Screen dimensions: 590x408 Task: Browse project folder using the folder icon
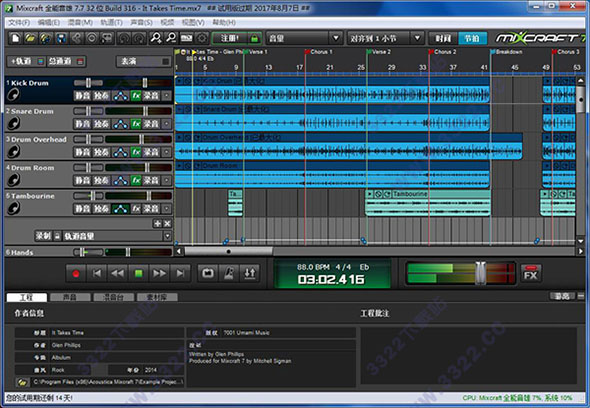23,382
